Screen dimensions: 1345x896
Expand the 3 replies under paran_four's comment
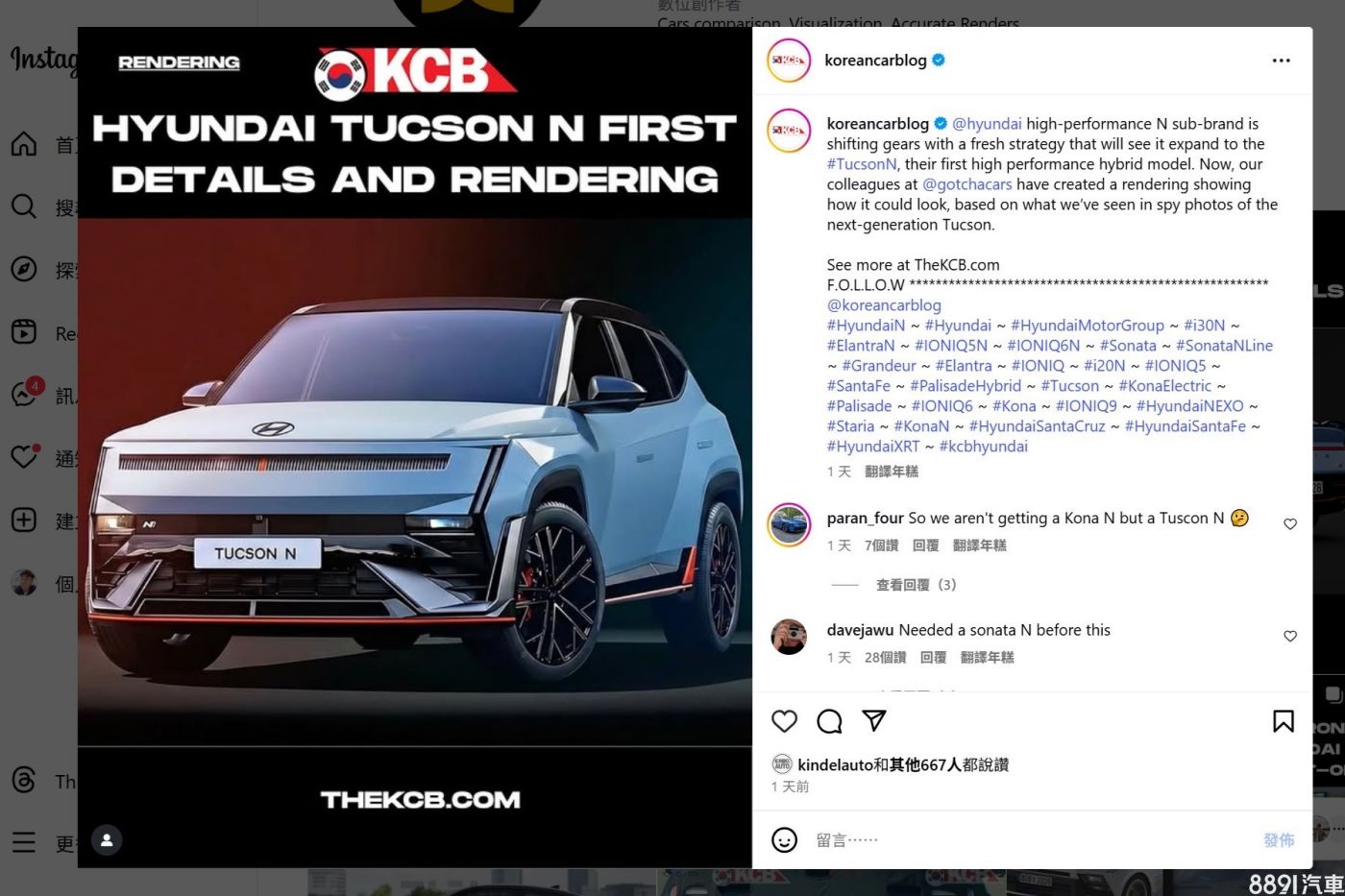pos(916,585)
